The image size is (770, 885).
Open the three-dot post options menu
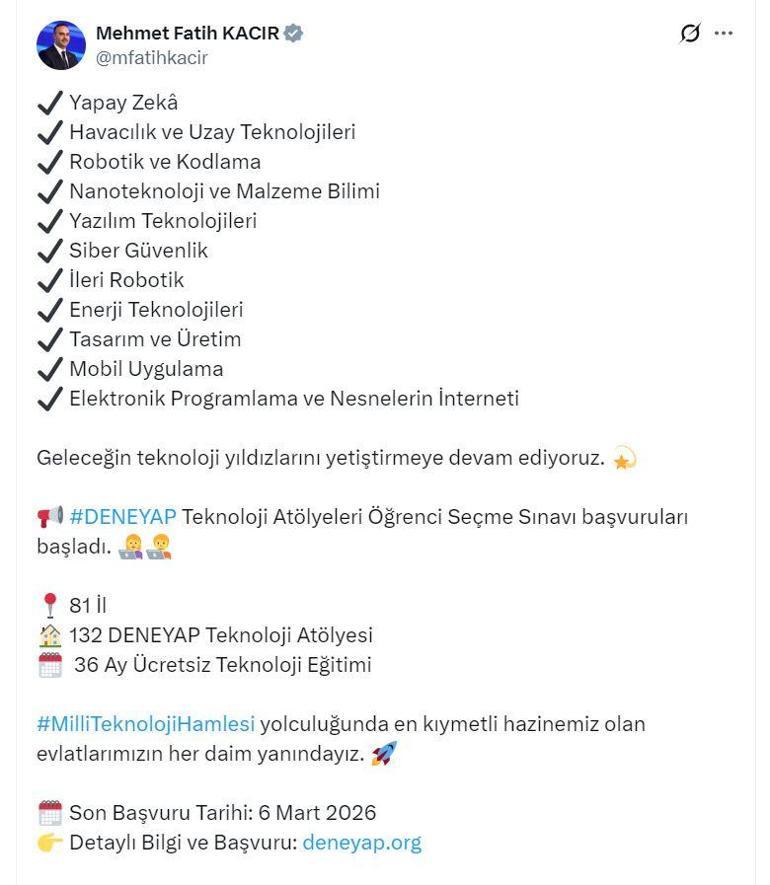point(723,33)
